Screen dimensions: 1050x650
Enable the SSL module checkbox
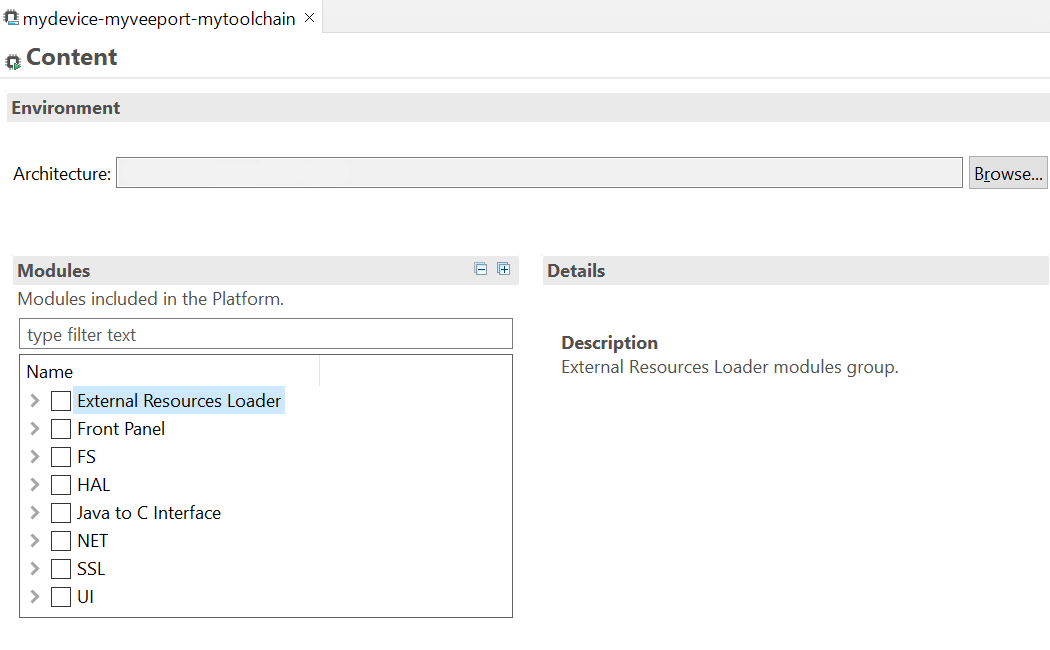pos(60,568)
